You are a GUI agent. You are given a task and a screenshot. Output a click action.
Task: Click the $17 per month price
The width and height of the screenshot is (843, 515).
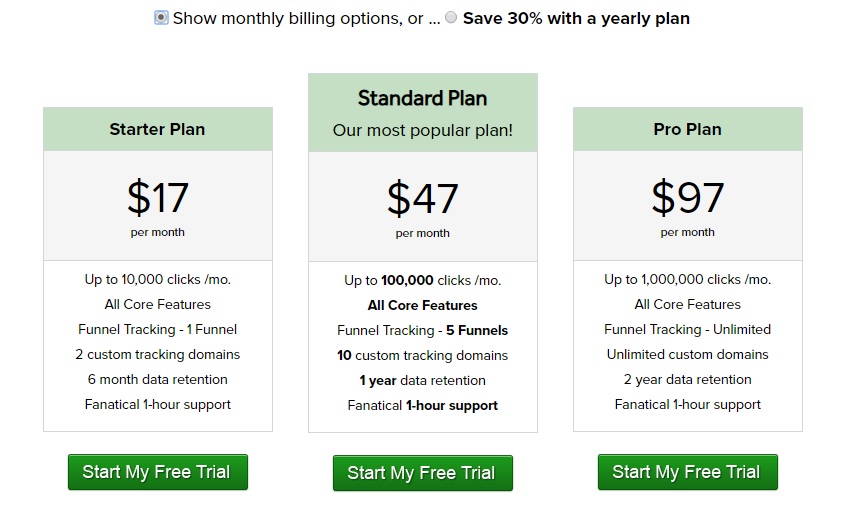coord(157,198)
